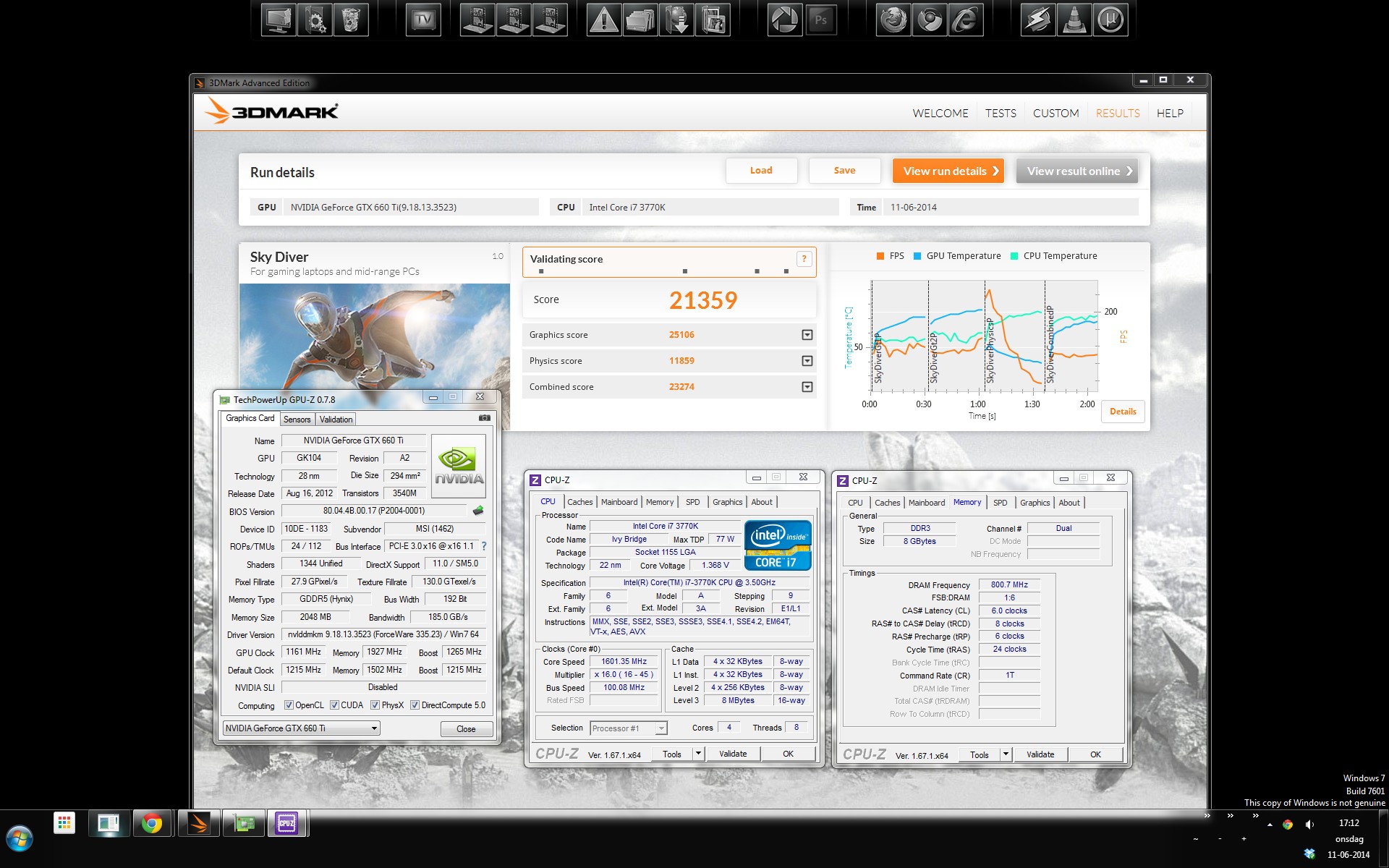Click the GPU name field in Run details
The image size is (1389, 868).
(x=411, y=208)
